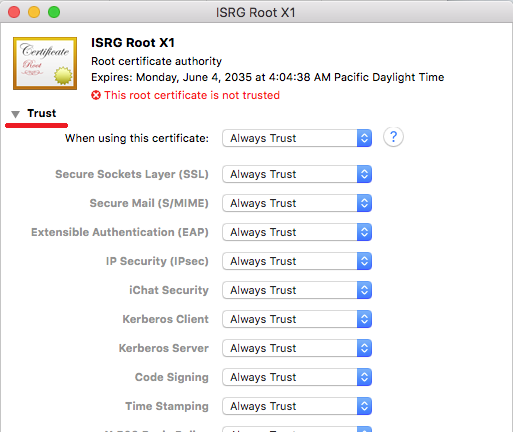The width and height of the screenshot is (513, 432).
Task: Click the 'Time Stamping' label
Action: [167, 406]
